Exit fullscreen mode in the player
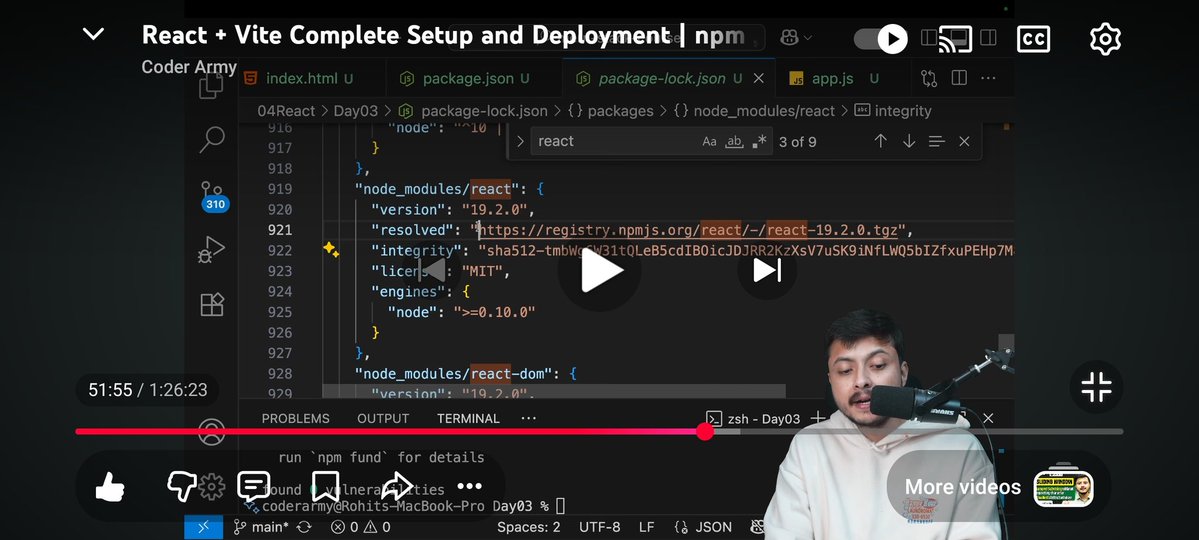This screenshot has width=1199, height=540. tap(1096, 387)
